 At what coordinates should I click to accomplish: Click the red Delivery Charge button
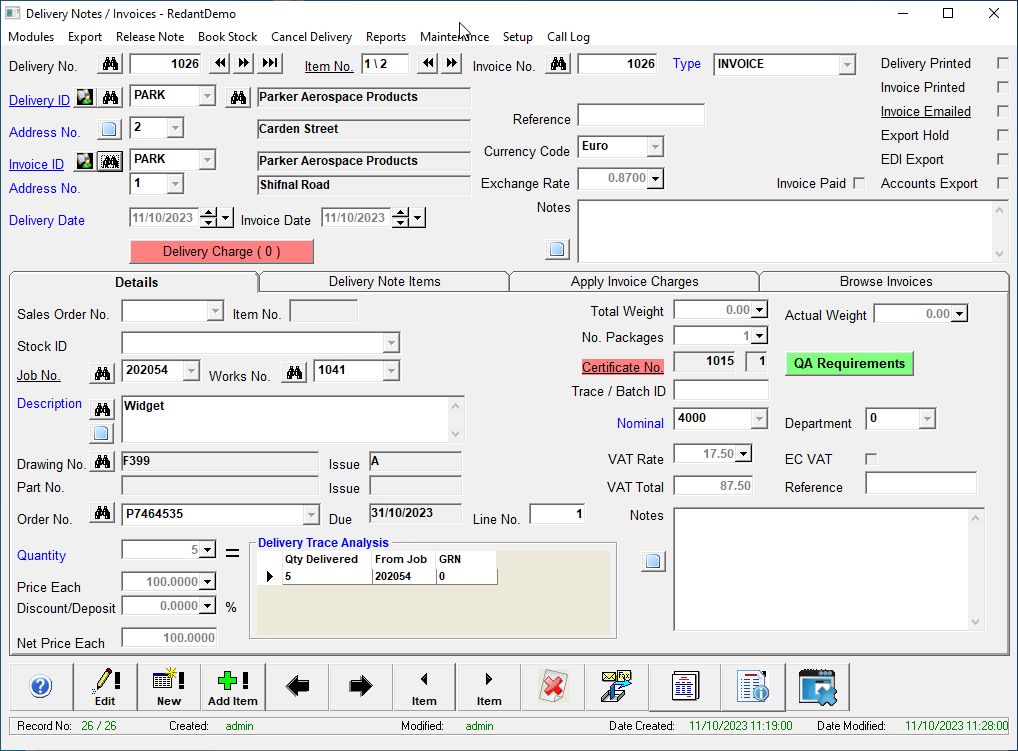[221, 251]
